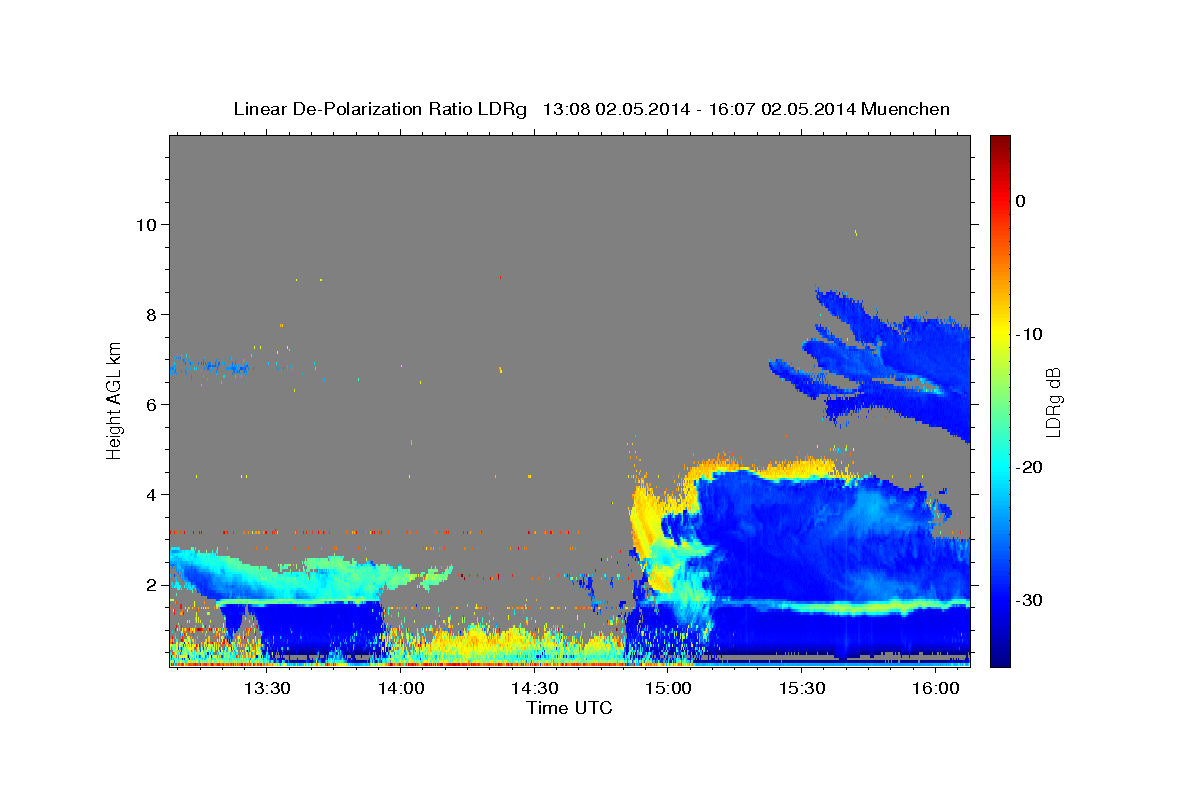Click the colorbar value -20
This screenshot has height=800, width=1200.
click(x=1028, y=467)
